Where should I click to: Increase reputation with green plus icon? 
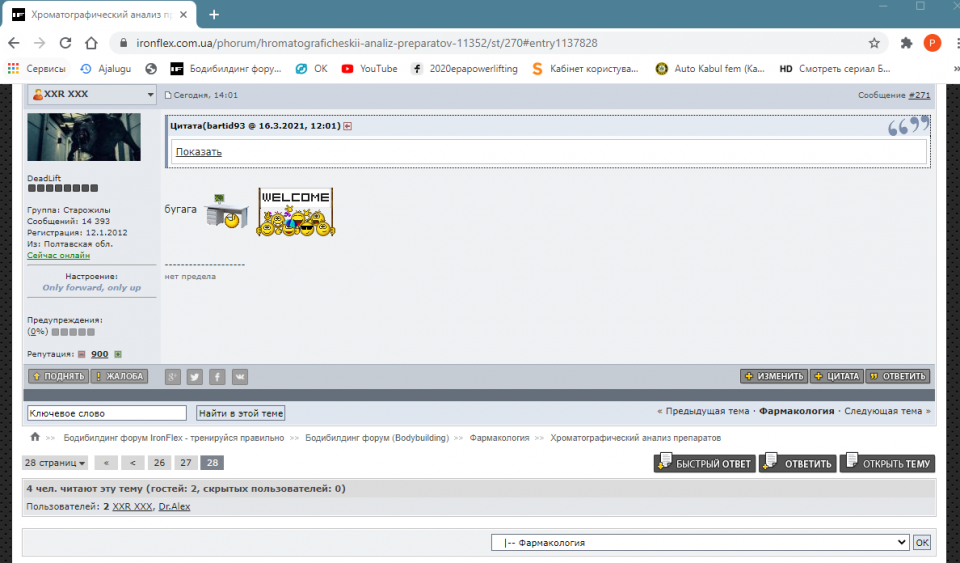[118, 354]
